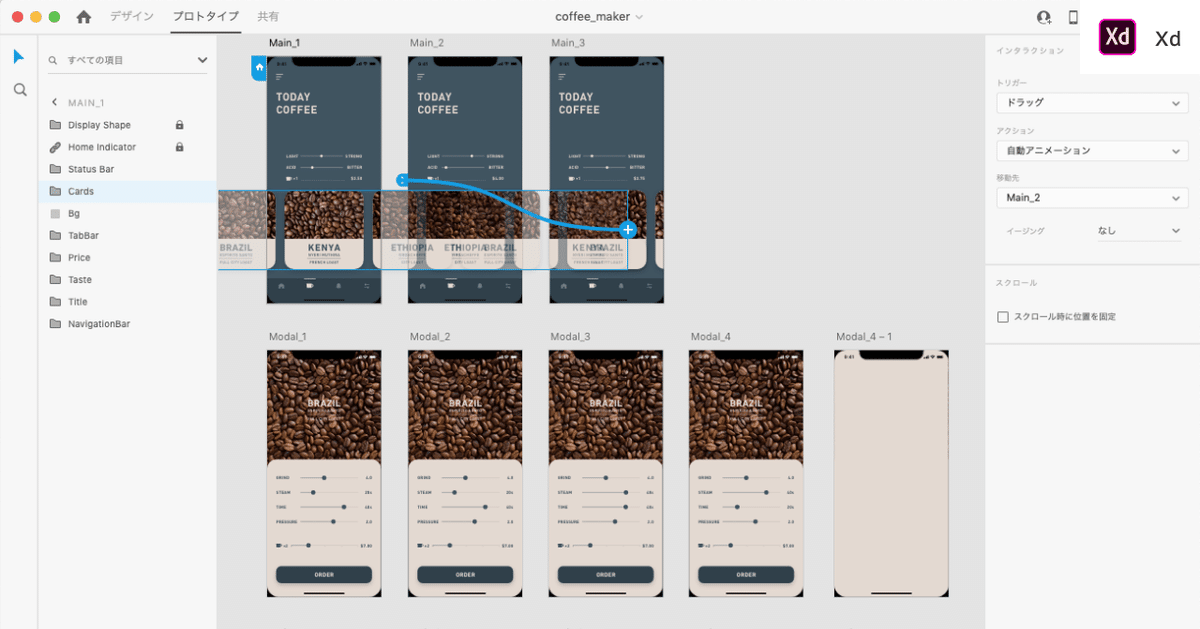Viewport: 1200px width, 629px height.
Task: Activate the Select arrow tool
Action: [x=18, y=56]
